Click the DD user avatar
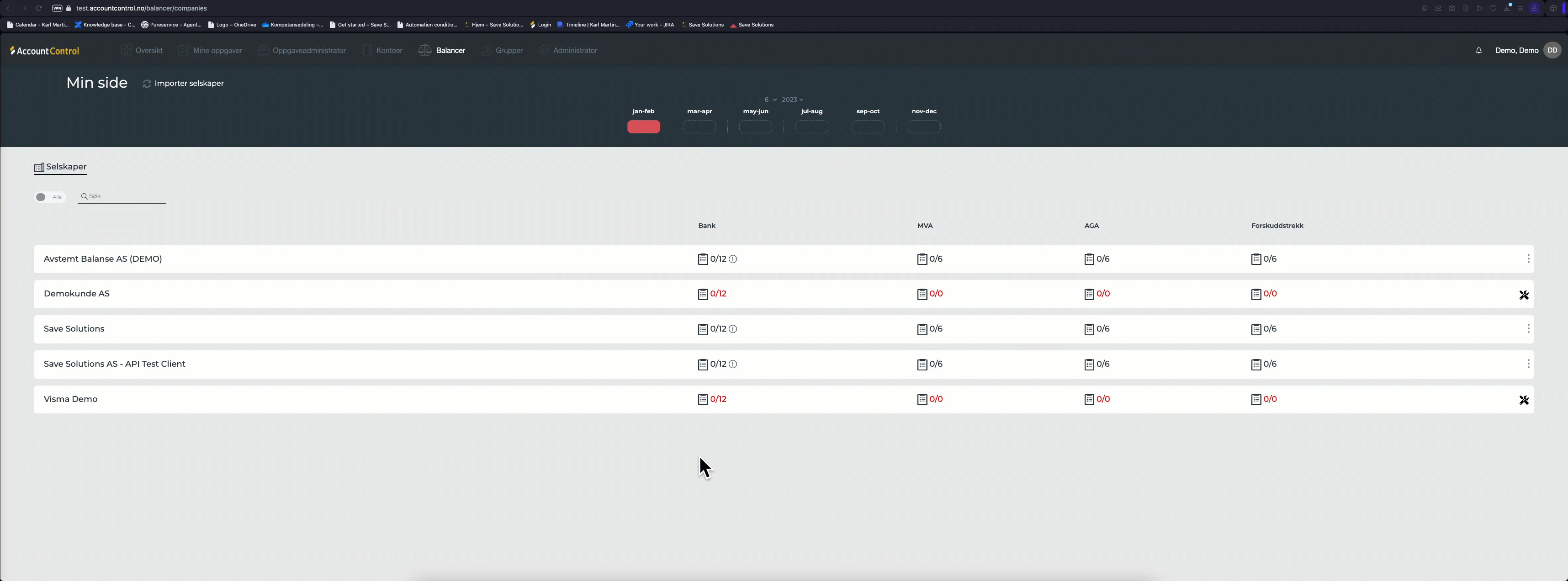The image size is (1568, 581). coord(1552,51)
